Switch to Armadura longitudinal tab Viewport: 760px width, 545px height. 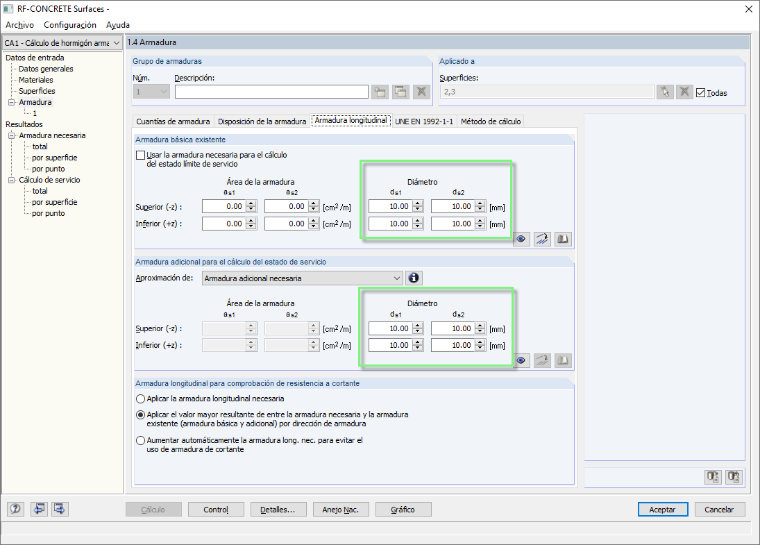click(x=351, y=120)
